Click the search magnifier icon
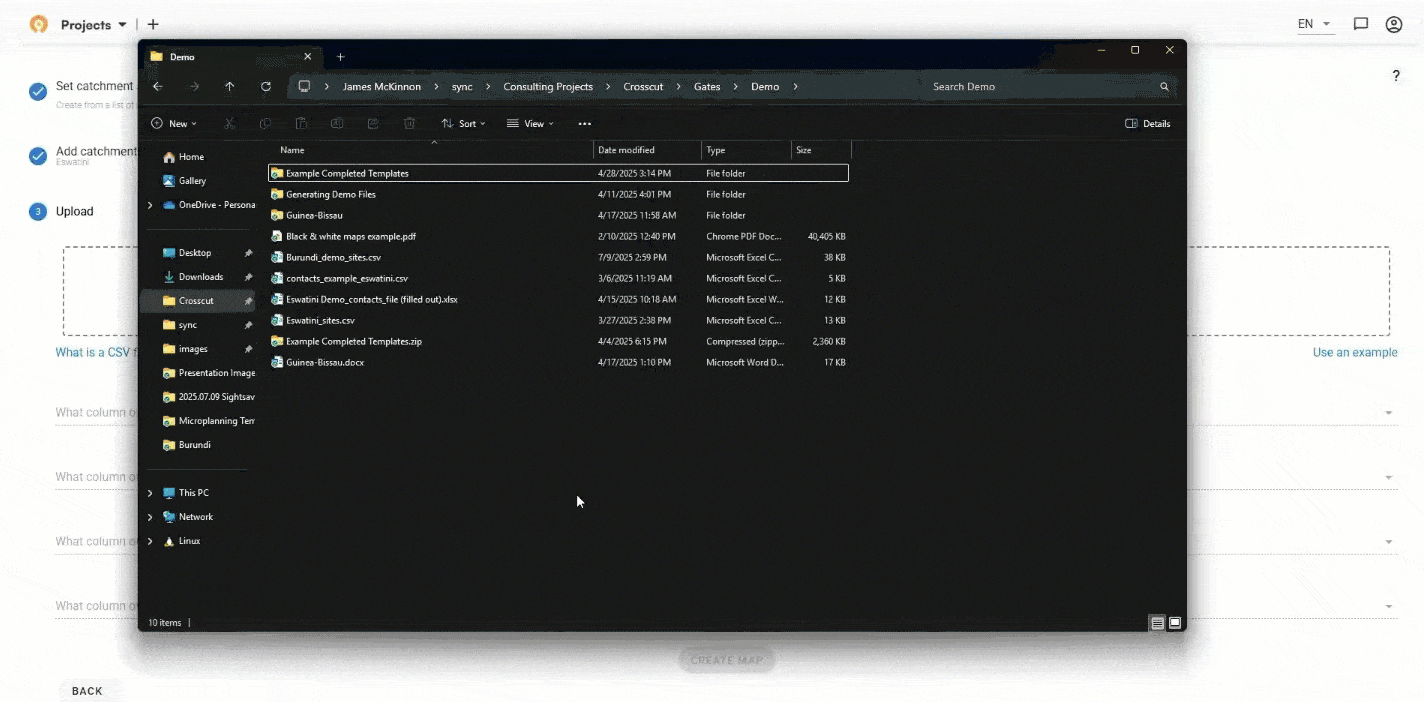Viewport: 1424px width, 702px height. point(1164,87)
